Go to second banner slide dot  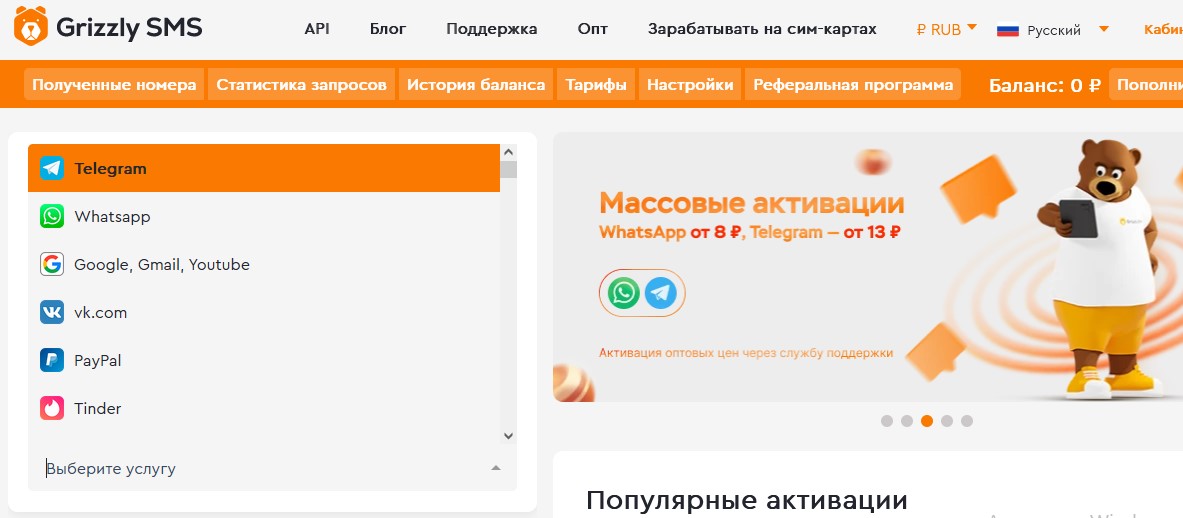click(x=907, y=421)
